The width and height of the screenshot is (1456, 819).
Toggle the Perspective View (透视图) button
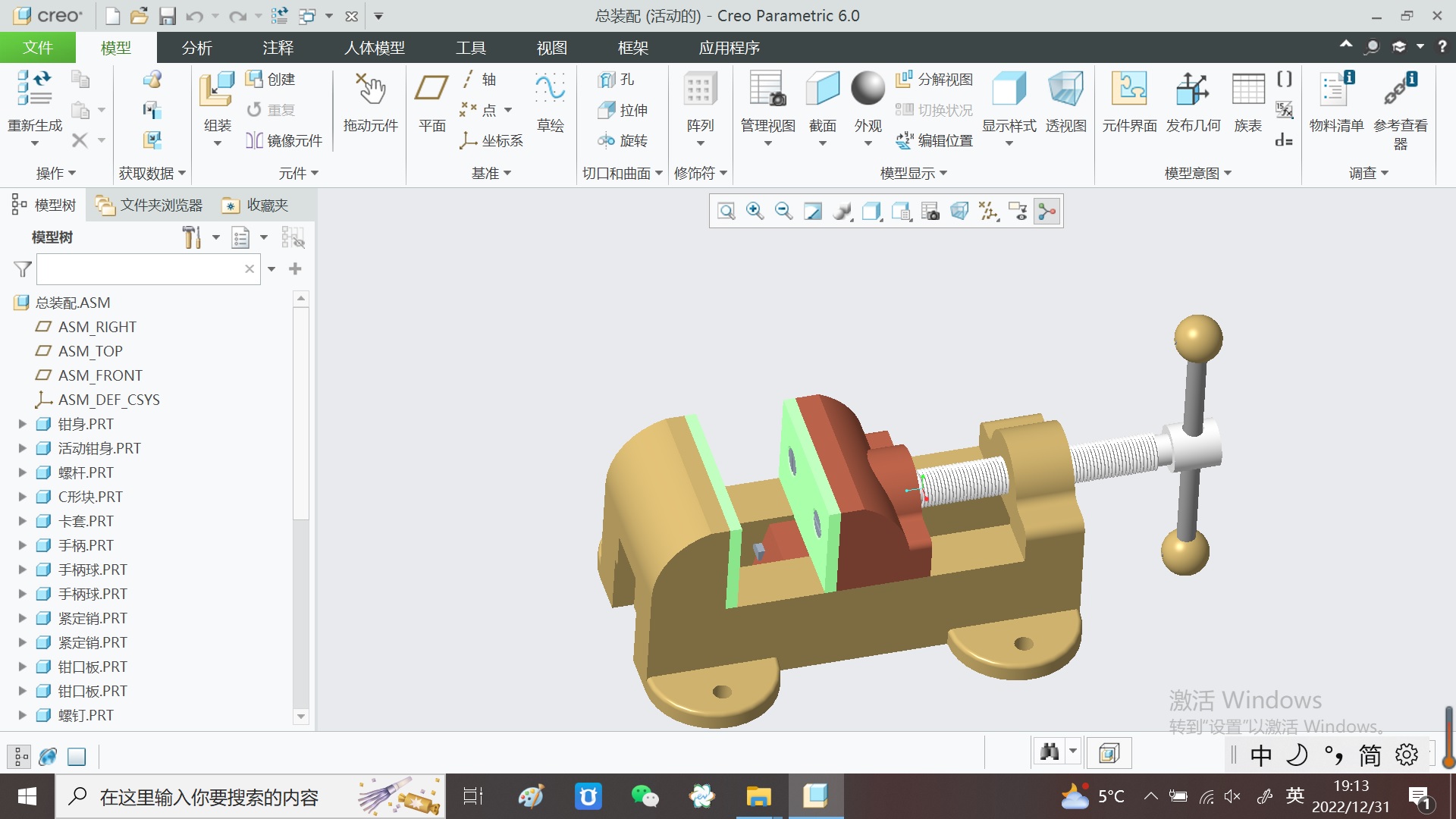pyautogui.click(x=1065, y=89)
